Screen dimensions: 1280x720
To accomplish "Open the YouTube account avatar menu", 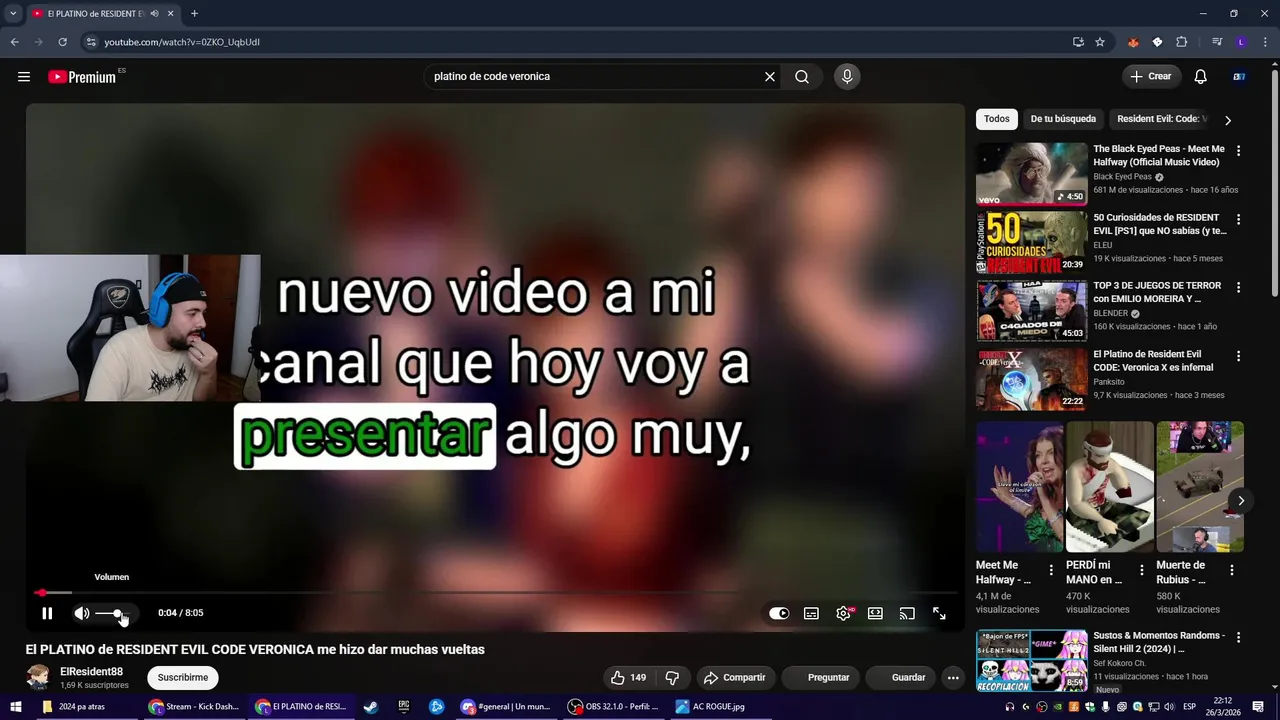I will click(x=1239, y=77).
